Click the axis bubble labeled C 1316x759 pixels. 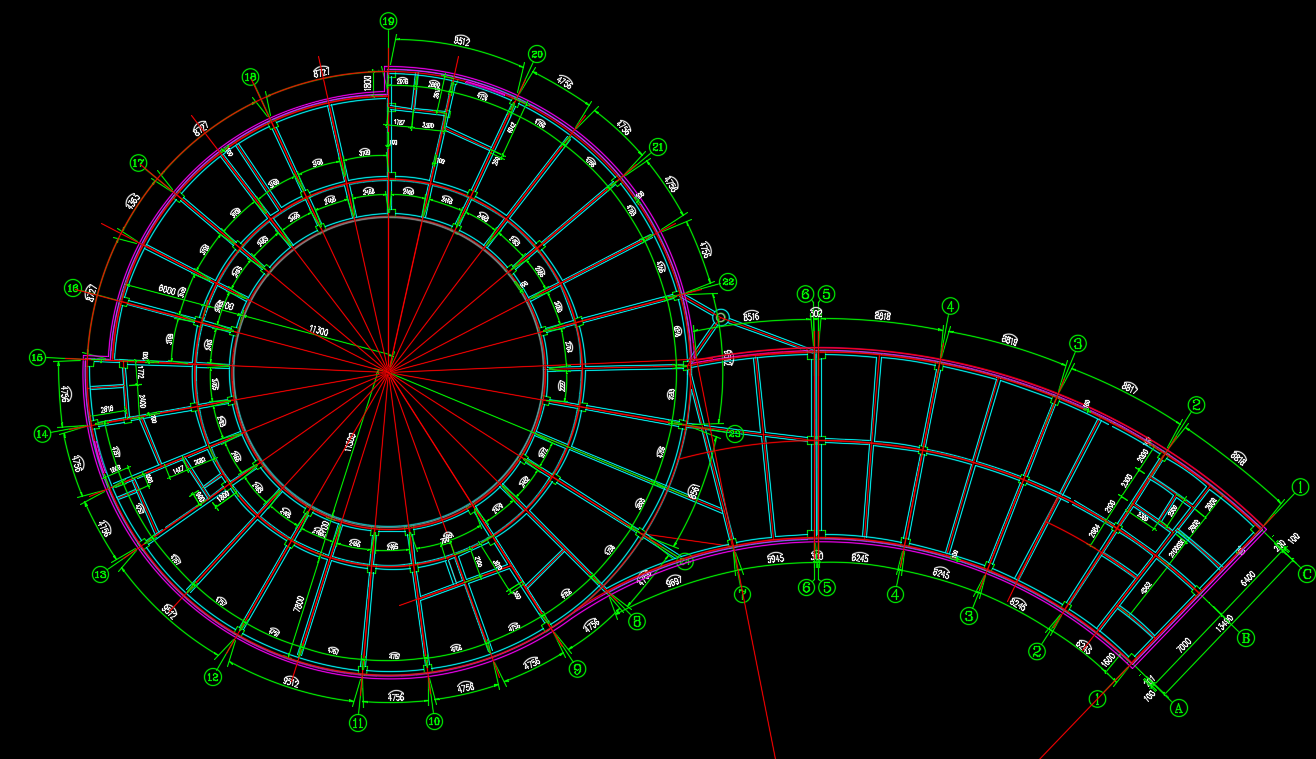[x=1306, y=574]
